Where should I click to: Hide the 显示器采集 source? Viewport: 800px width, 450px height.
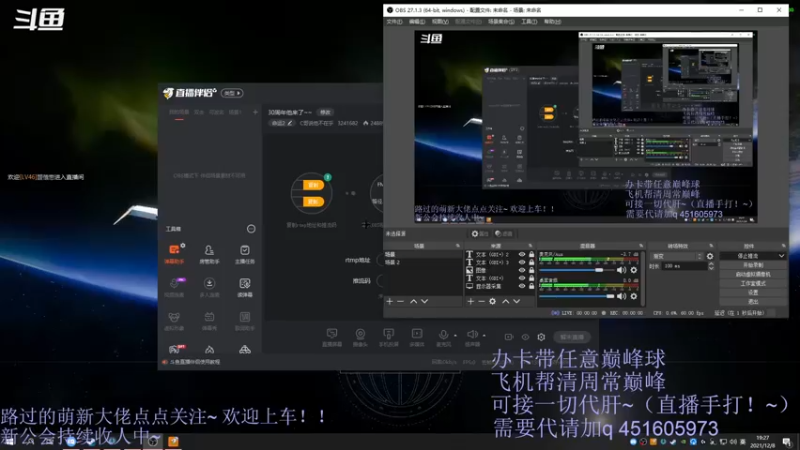coord(521,286)
